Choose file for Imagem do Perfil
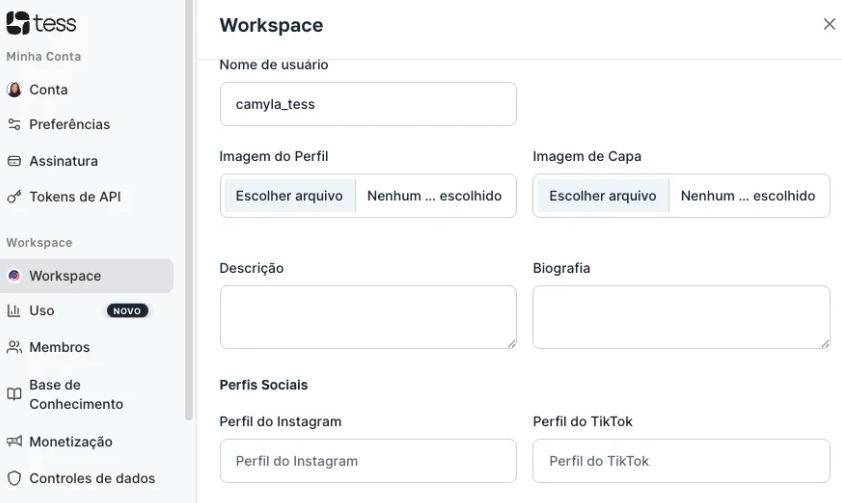The image size is (842, 503). coord(289,196)
